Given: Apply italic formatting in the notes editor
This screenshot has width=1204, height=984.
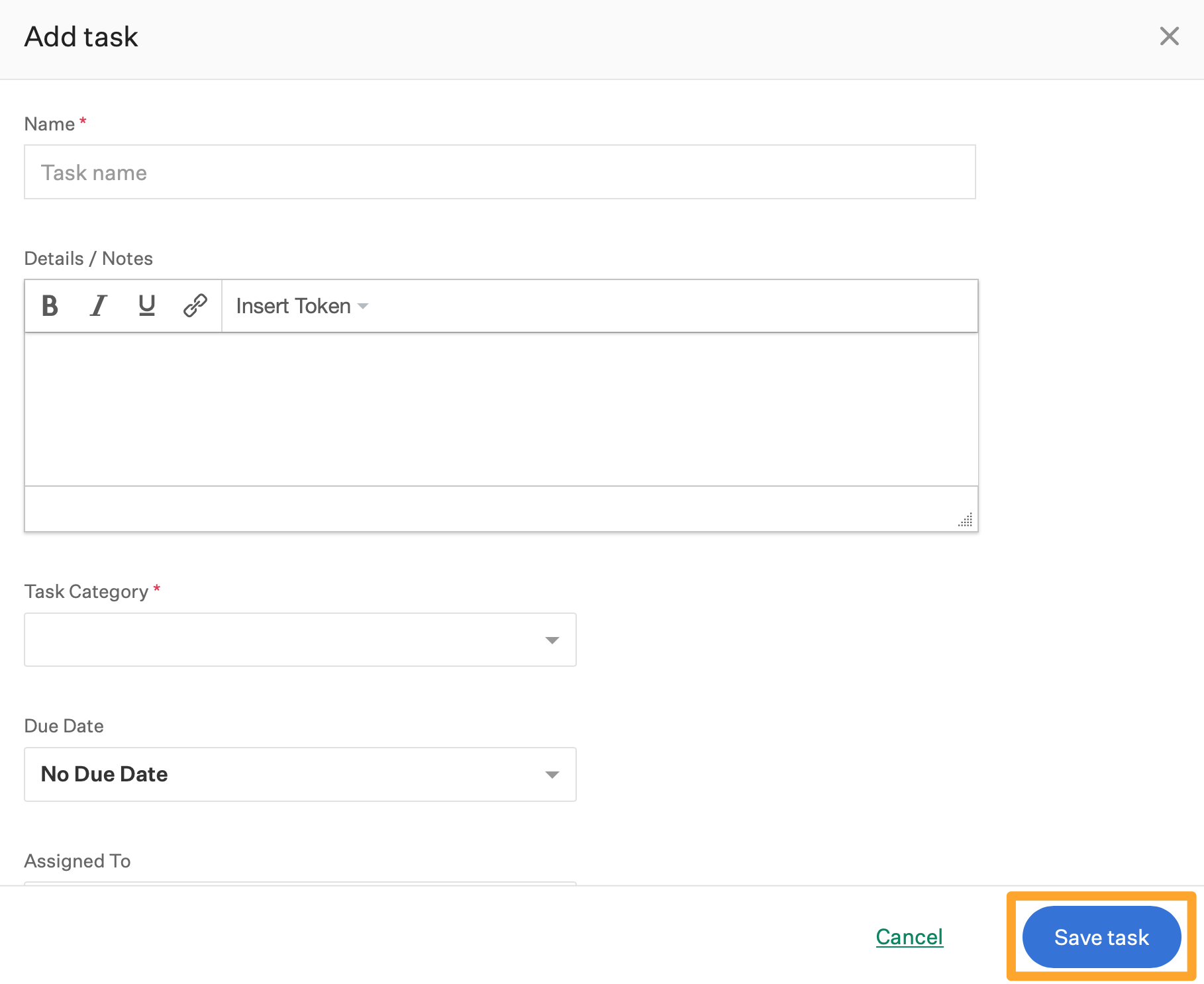Looking at the screenshot, I should coord(99,306).
